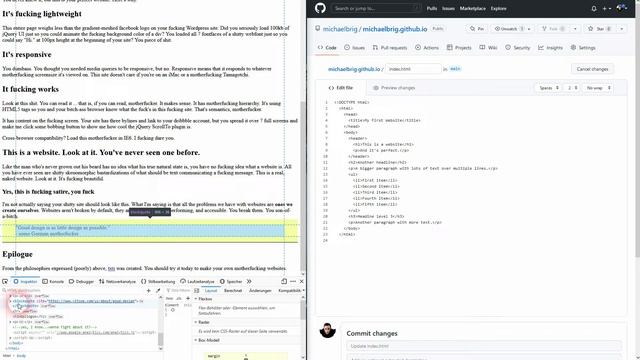640x360 pixels.
Task: Focus the GitHub 'Search or jump to' field
Action: click(376, 8)
